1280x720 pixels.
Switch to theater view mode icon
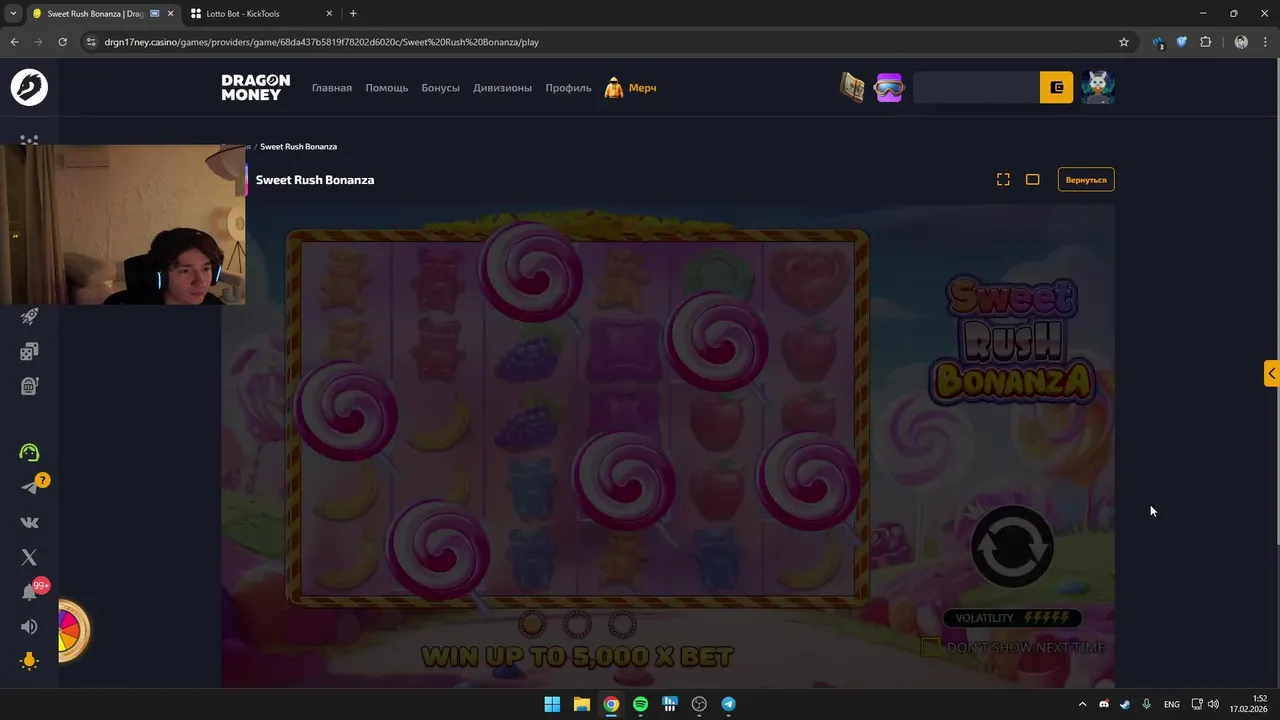(1033, 179)
